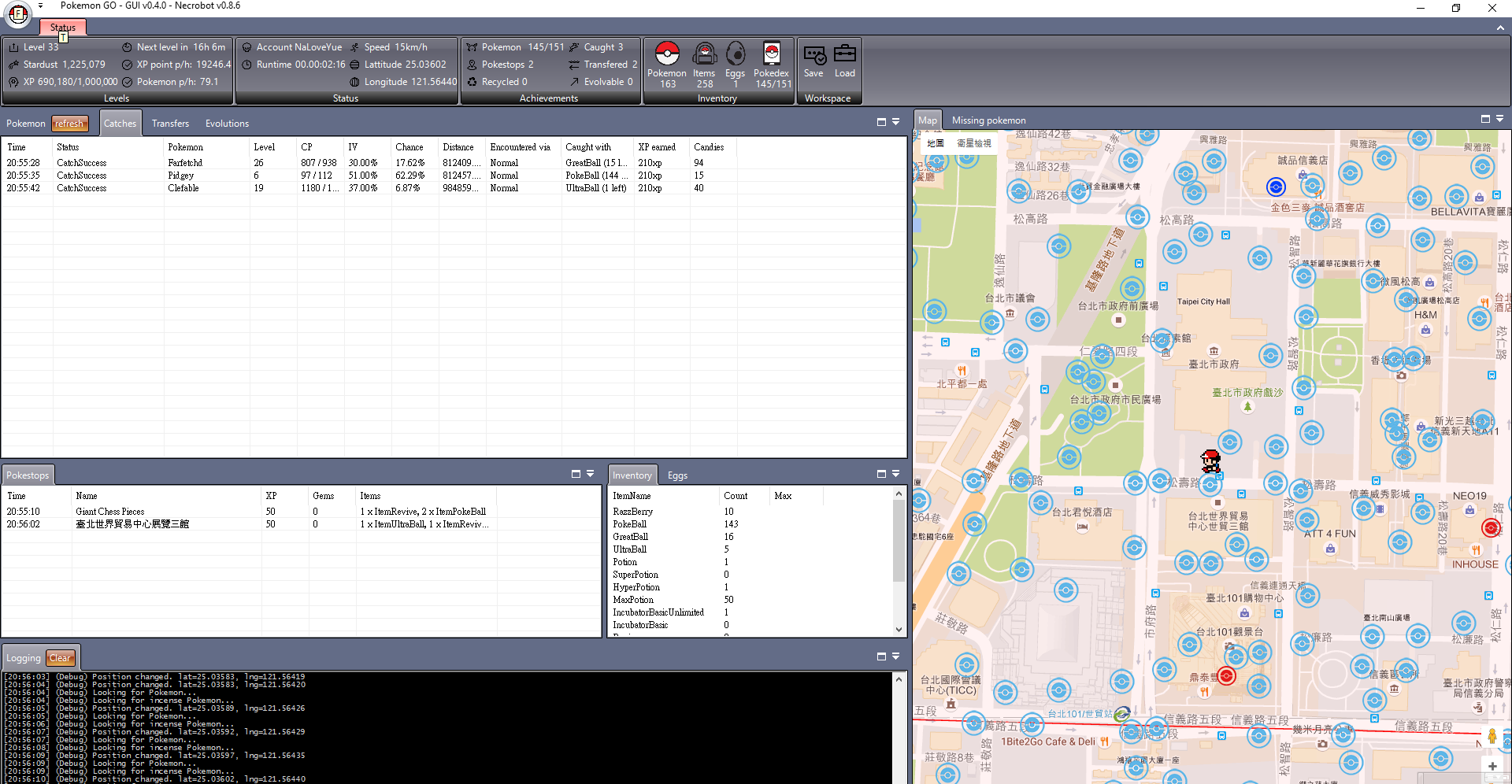Image resolution: width=1512 pixels, height=784 pixels.
Task: Switch map to satellite view (衛星檢視)
Action: [974, 143]
